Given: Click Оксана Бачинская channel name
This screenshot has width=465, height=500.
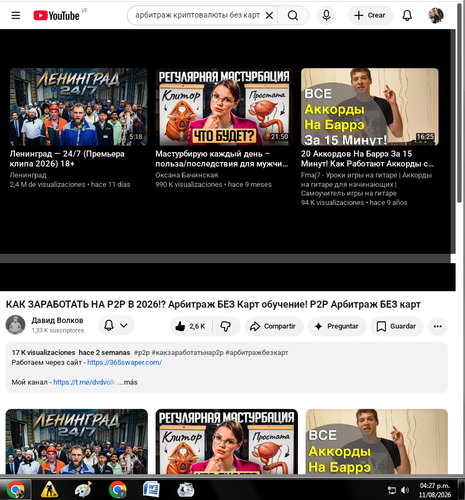Looking at the screenshot, I should (x=187, y=175).
